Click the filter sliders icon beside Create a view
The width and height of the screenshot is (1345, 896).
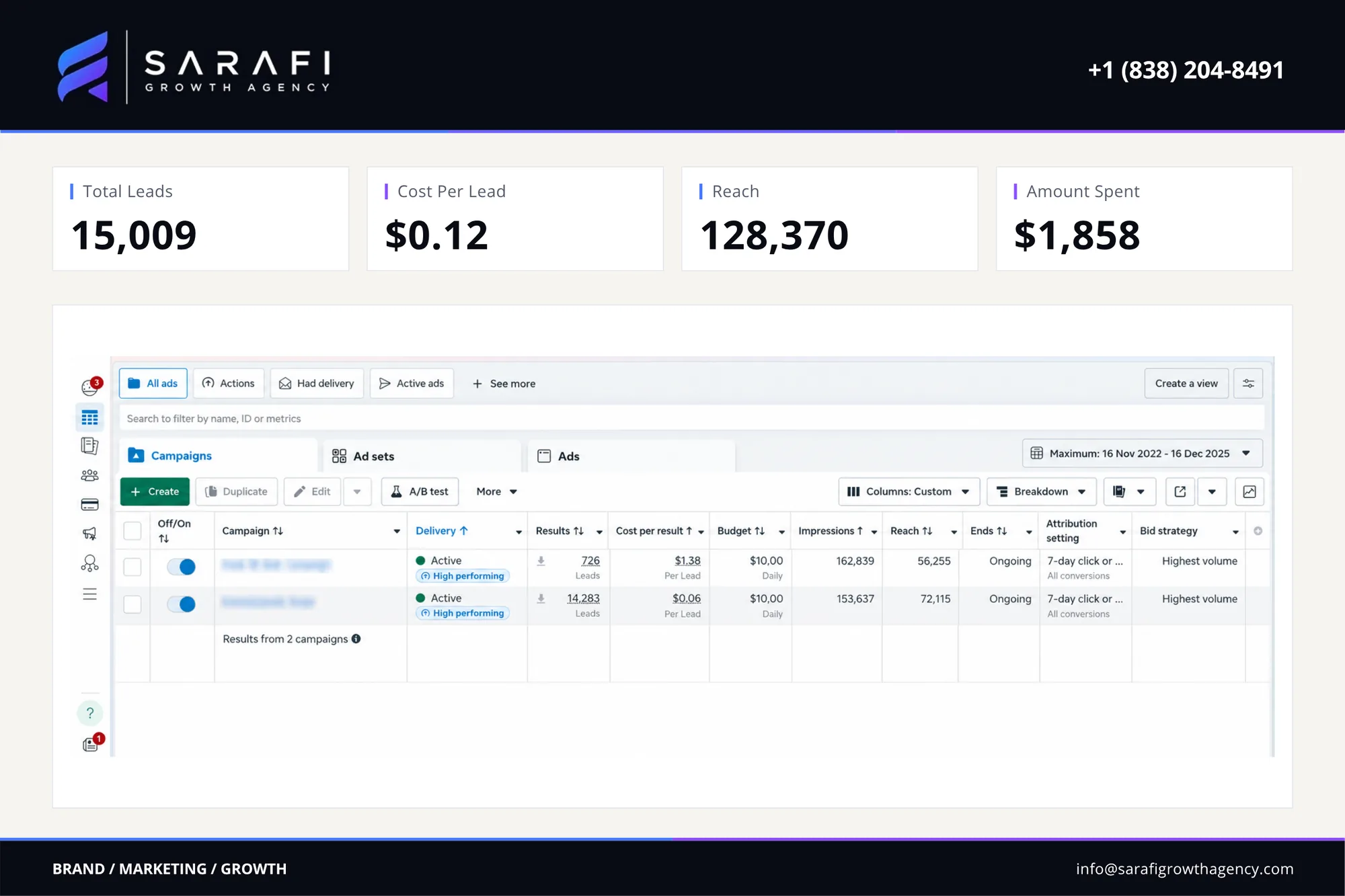click(1248, 383)
